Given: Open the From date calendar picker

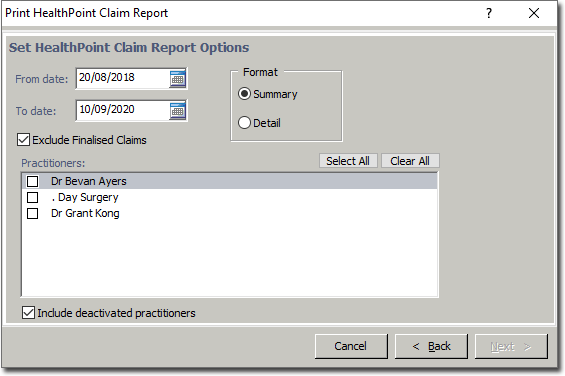Looking at the screenshot, I should click(x=178, y=79).
